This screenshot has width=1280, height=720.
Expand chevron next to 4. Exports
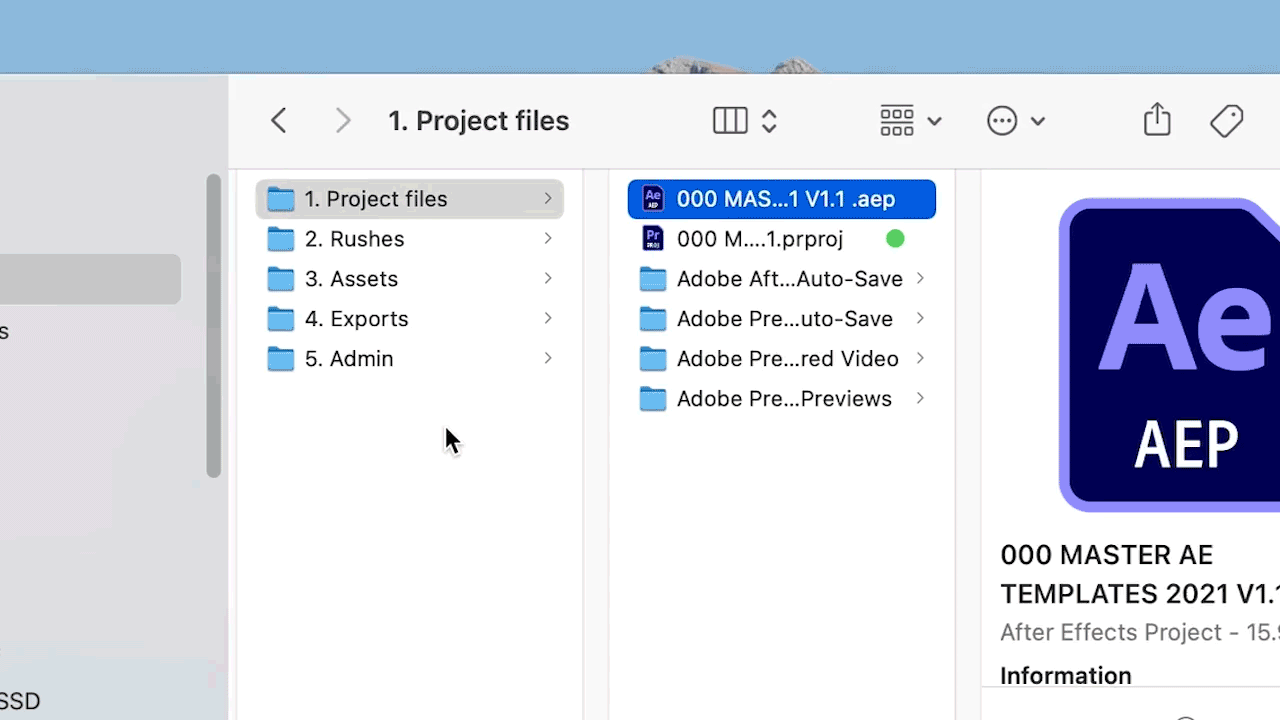(548, 318)
